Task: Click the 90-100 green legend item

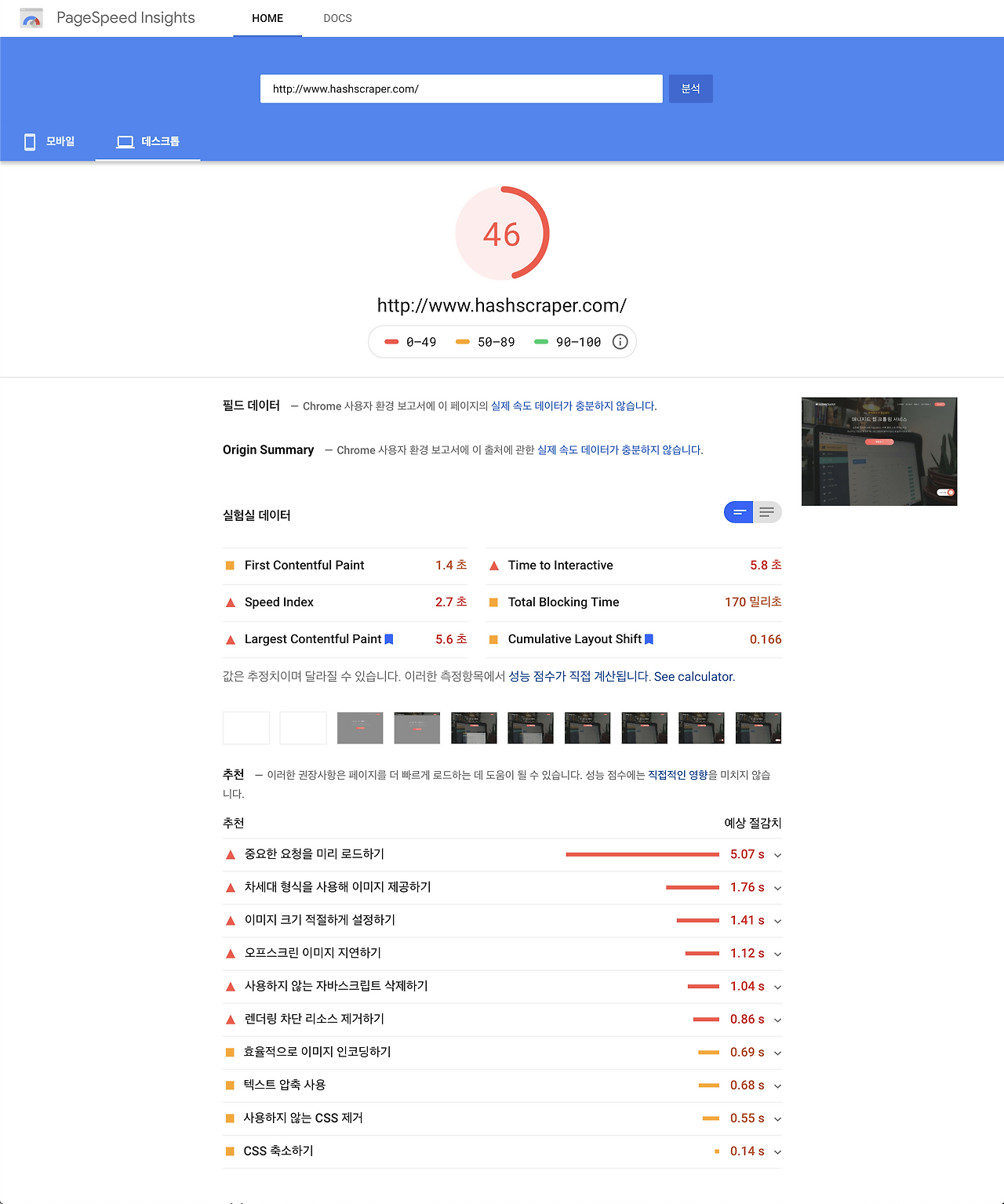Action: tap(567, 342)
